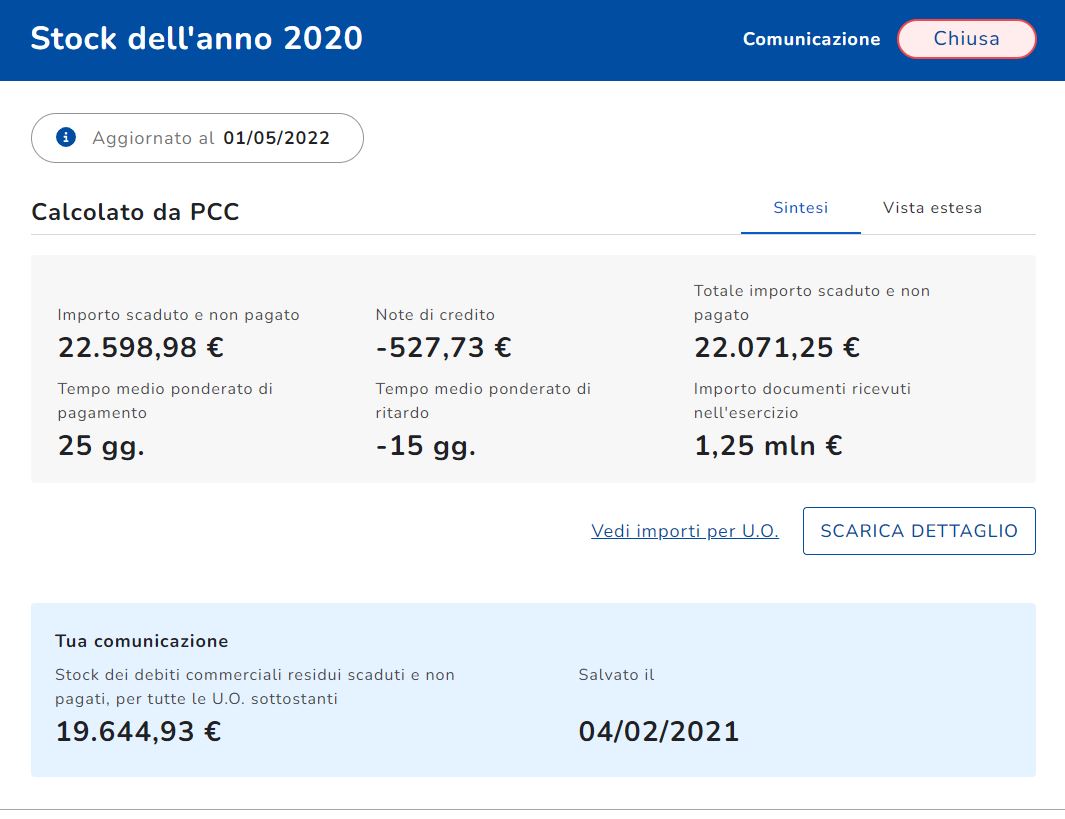Click the Comunicazione label in the header
Image resolution: width=1065 pixels, height=819 pixels.
811,39
